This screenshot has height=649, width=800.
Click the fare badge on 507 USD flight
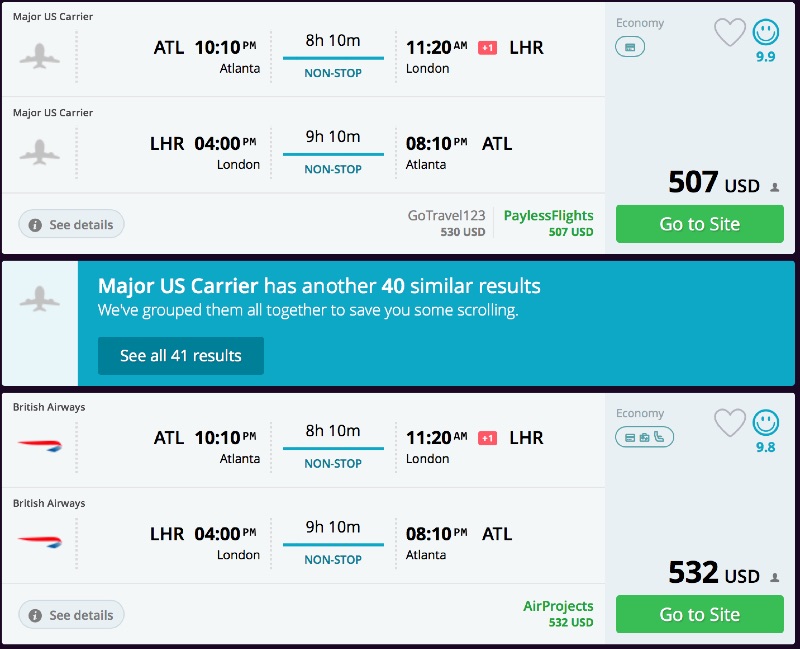click(x=630, y=47)
